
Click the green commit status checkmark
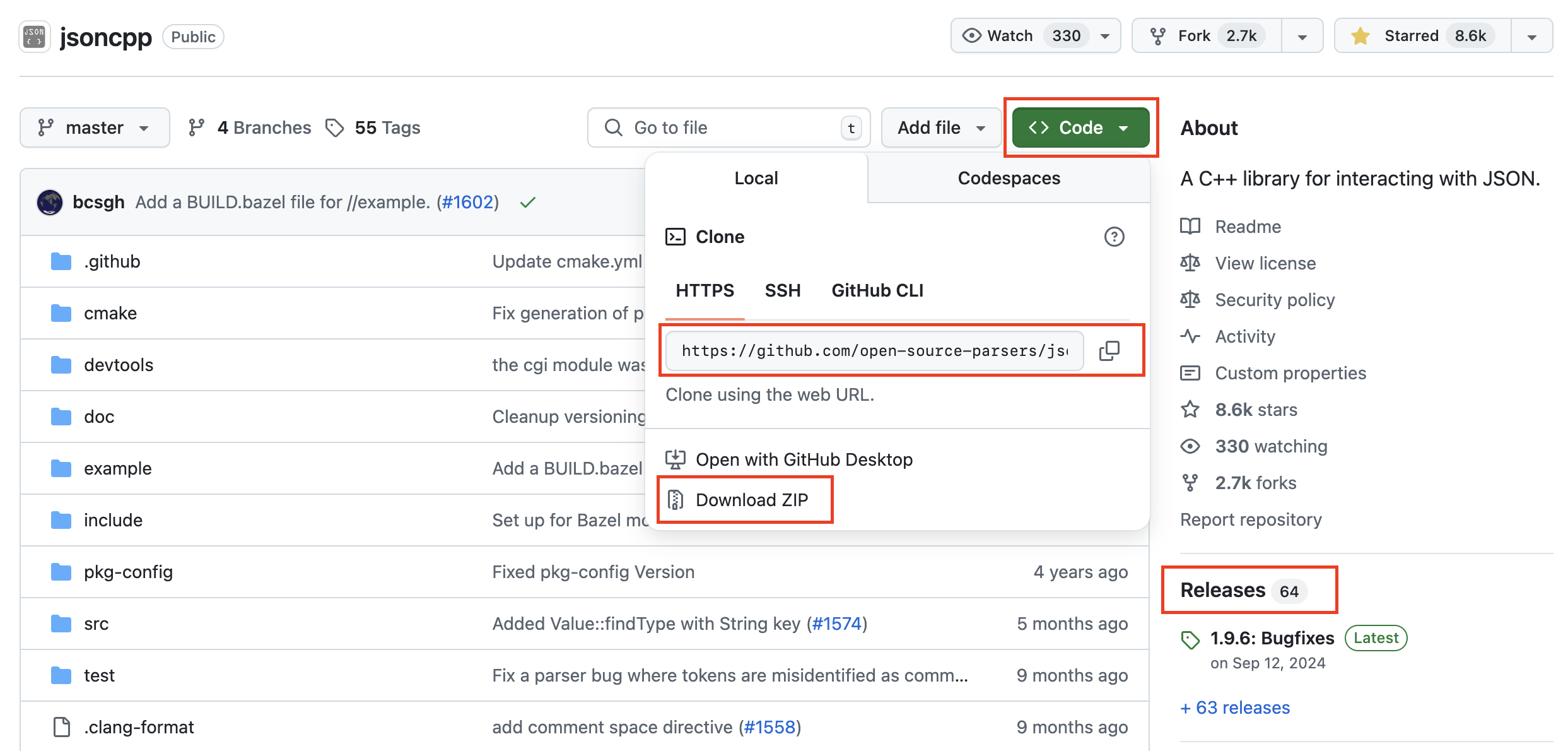coord(528,203)
